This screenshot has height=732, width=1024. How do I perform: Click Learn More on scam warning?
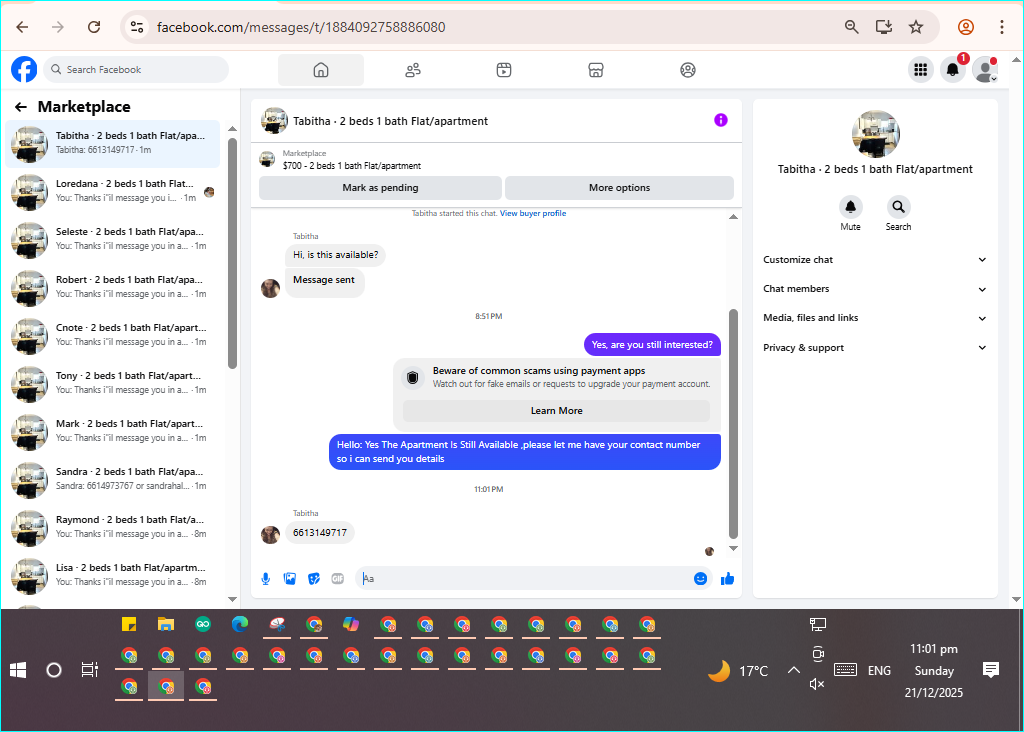tap(556, 411)
